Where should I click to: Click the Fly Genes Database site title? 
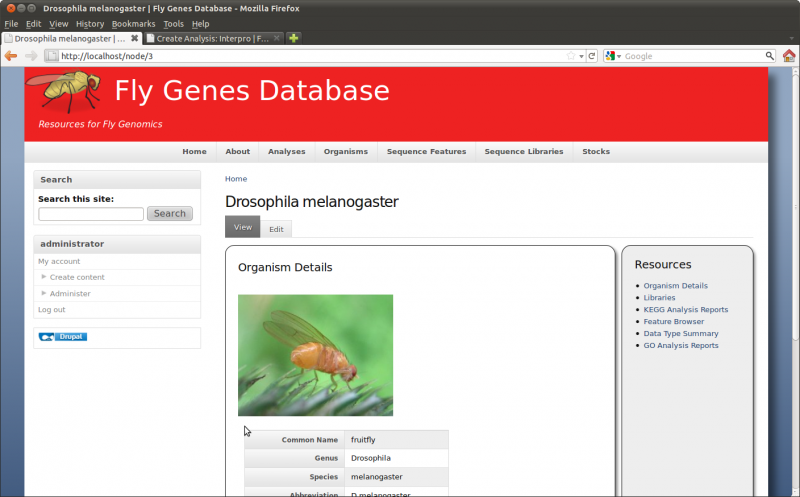(x=252, y=90)
